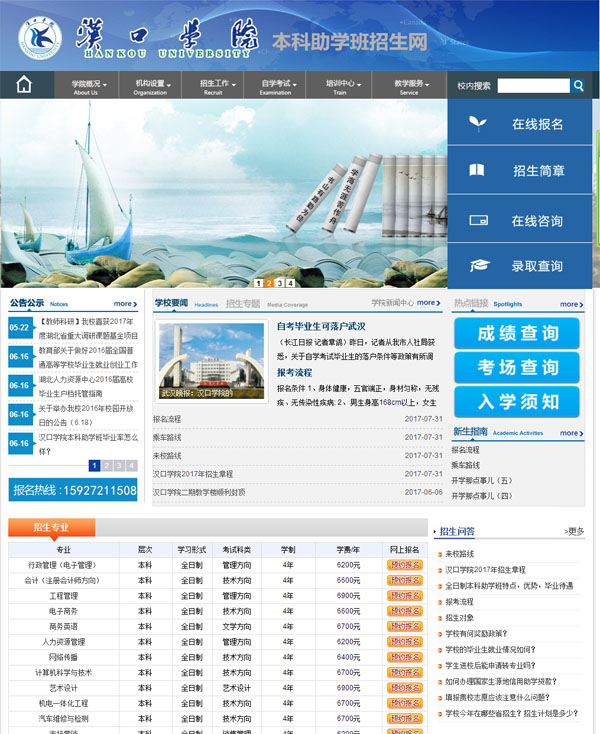Open 在线咨询 card icon panel
This screenshot has width=600, height=734.
[x=520, y=219]
